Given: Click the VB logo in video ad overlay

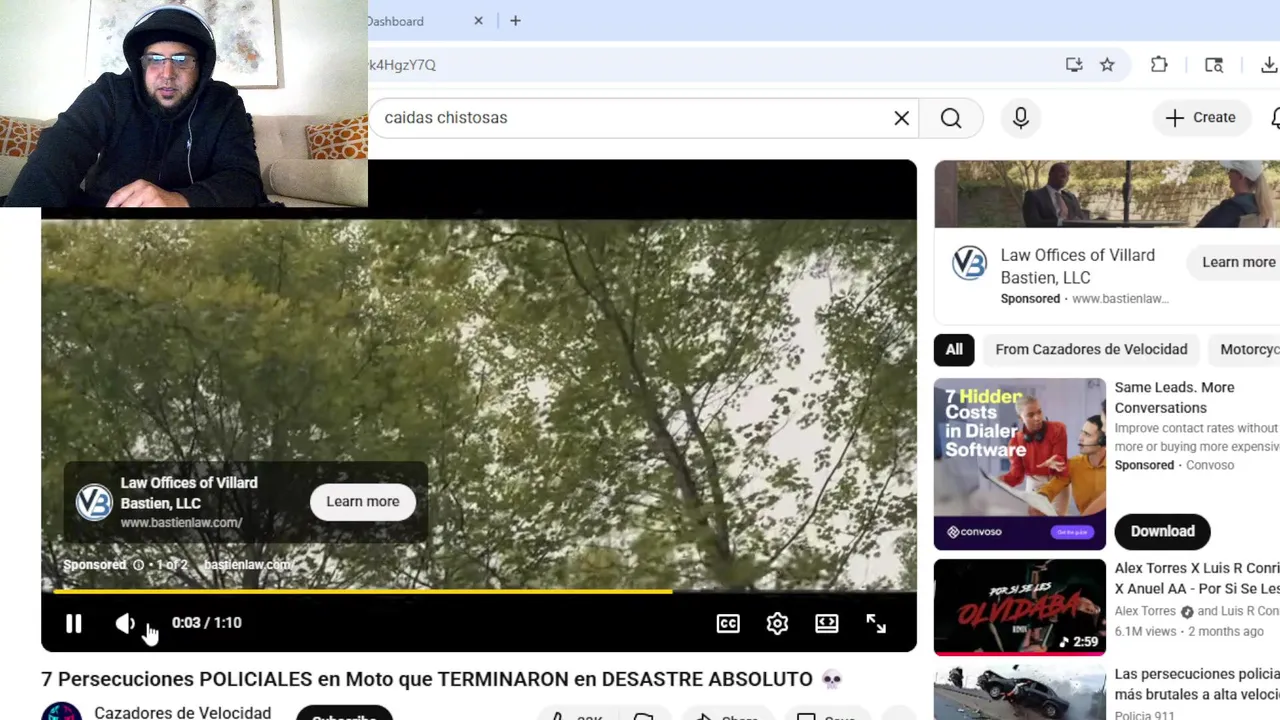Looking at the screenshot, I should pyautogui.click(x=94, y=502).
